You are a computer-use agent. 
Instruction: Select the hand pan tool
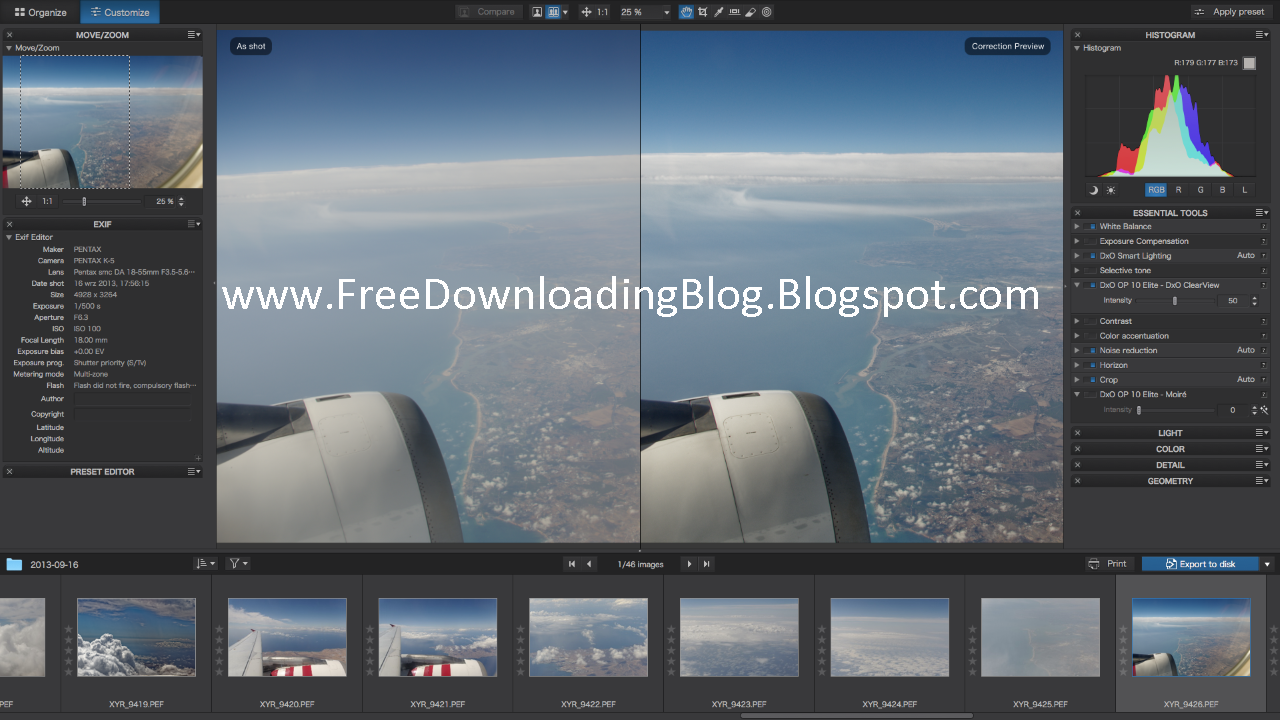coord(686,12)
